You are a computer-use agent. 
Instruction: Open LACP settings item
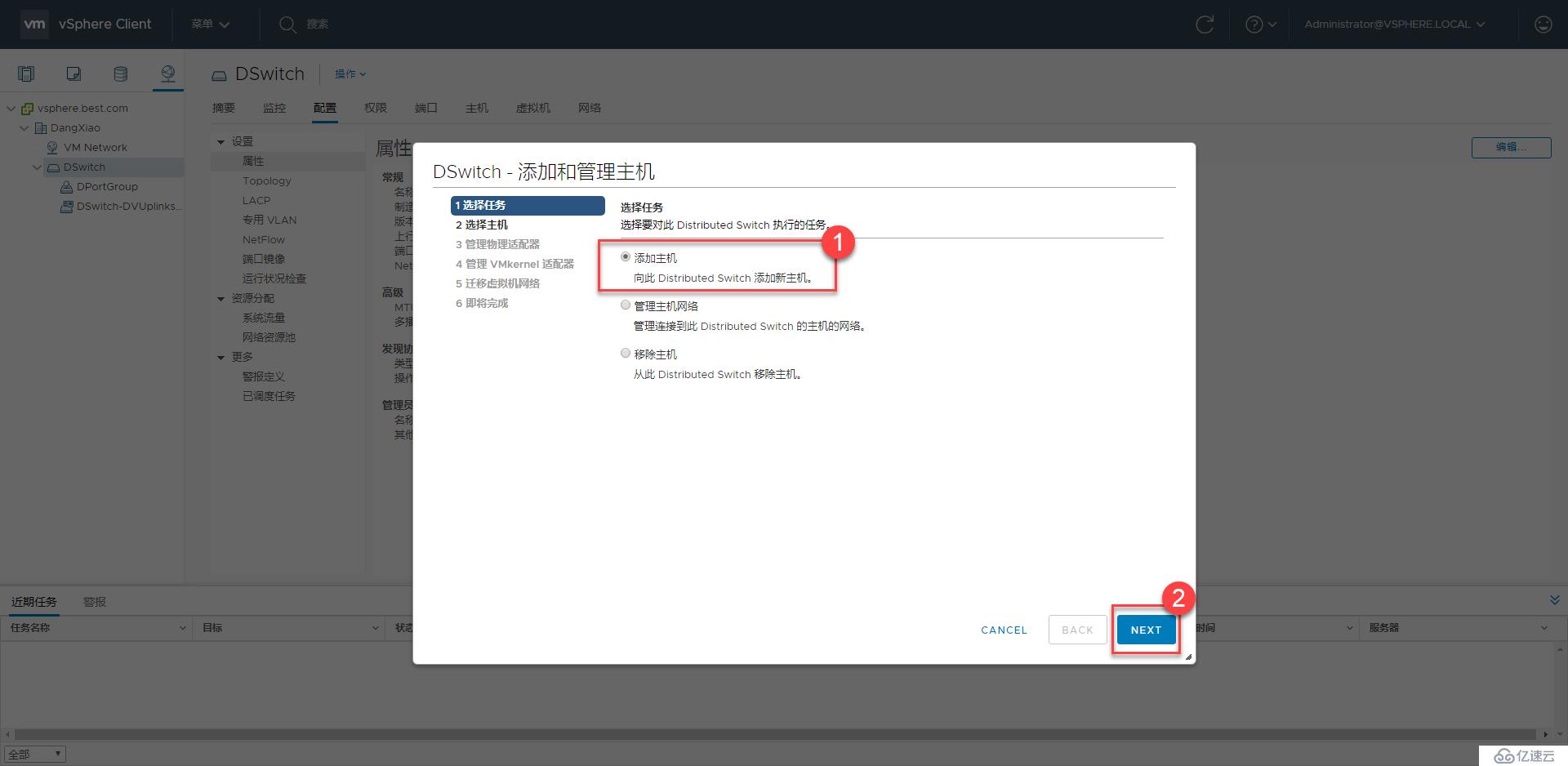point(256,200)
